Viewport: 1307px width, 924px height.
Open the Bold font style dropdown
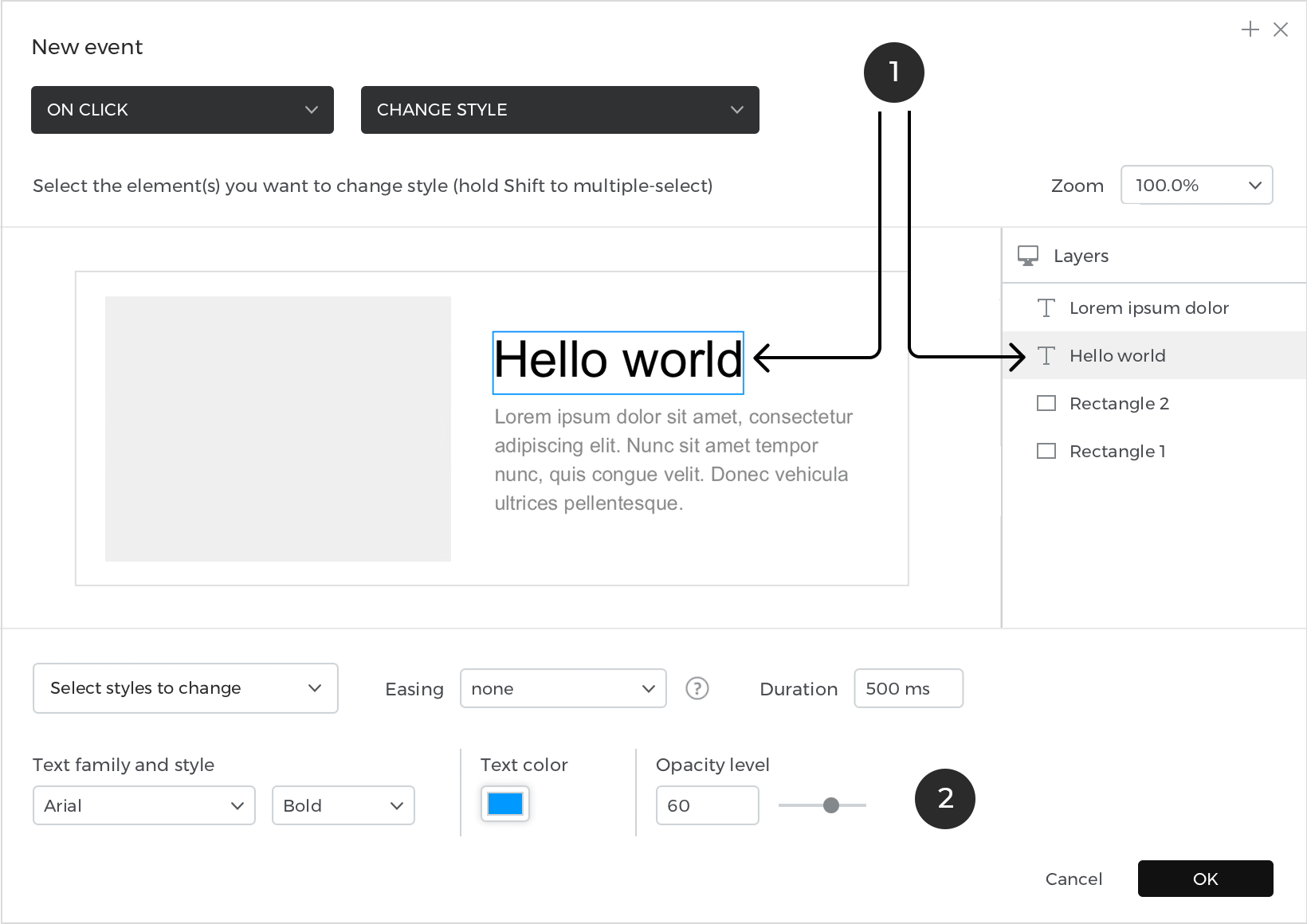coord(343,805)
